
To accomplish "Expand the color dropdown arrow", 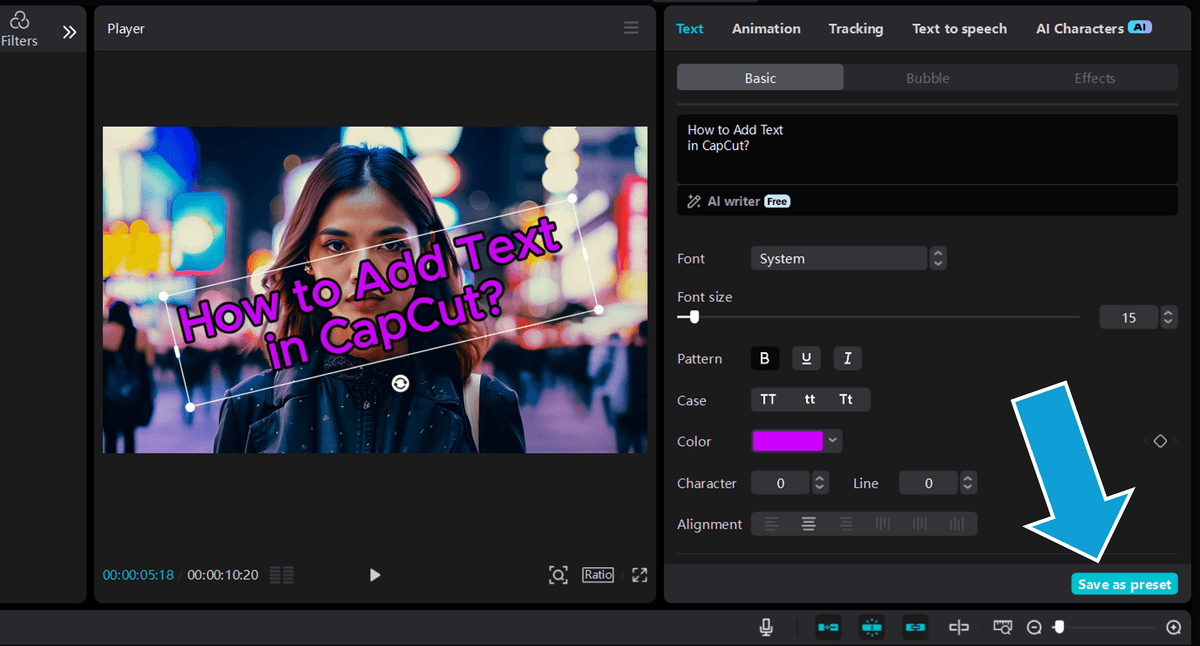I will (833, 441).
